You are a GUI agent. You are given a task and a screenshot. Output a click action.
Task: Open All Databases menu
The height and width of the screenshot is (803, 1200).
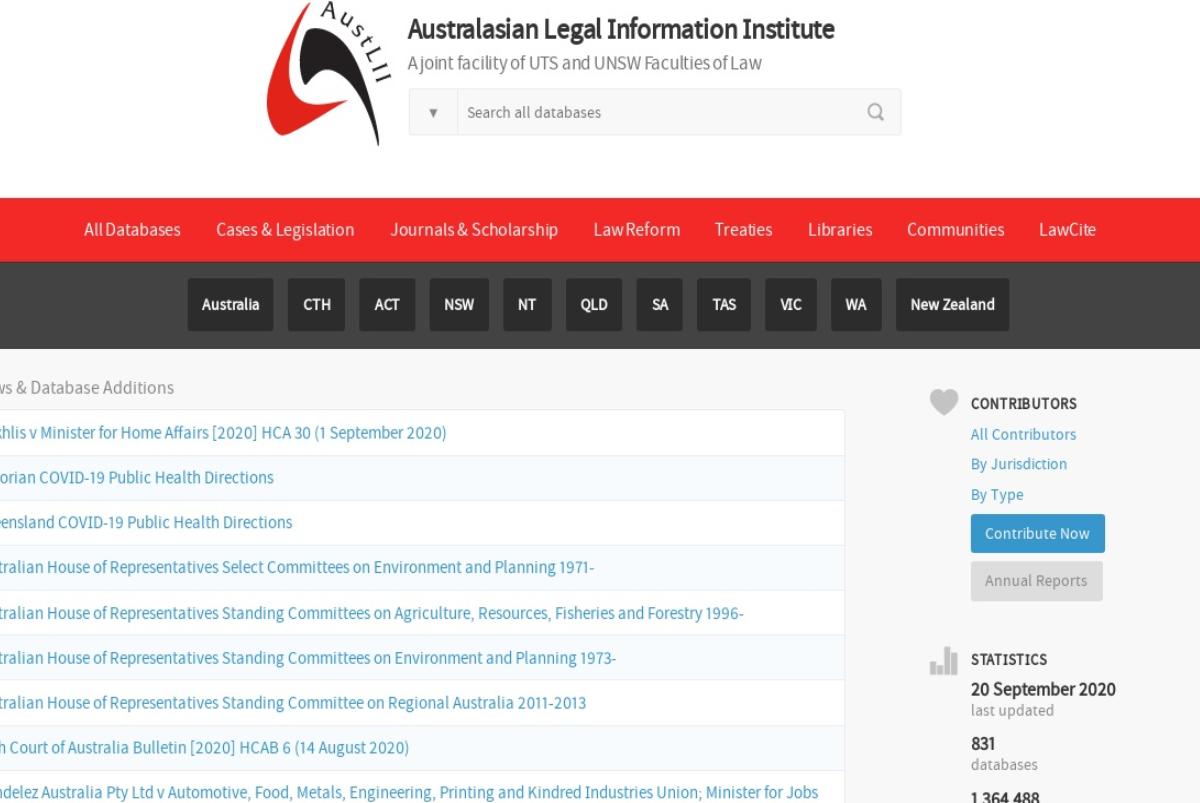[x=132, y=229]
